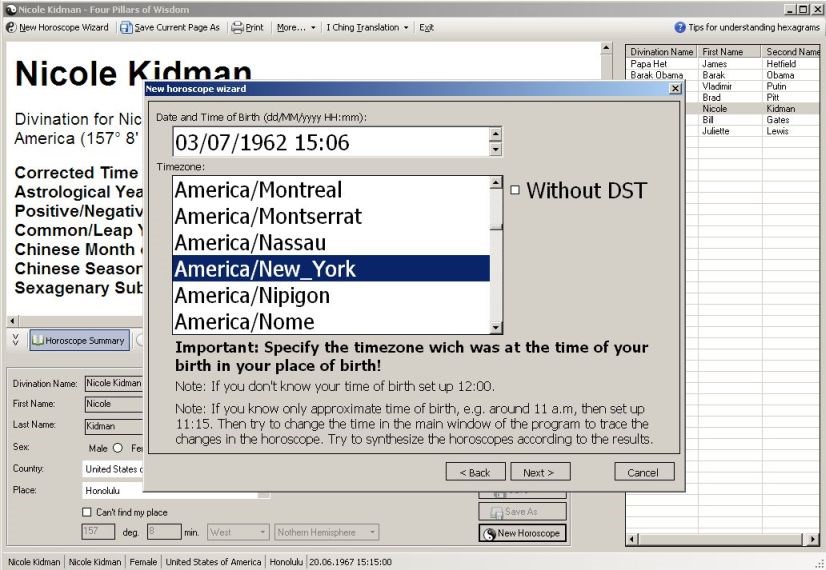Close the New horoscope wizard dialog

675,89
